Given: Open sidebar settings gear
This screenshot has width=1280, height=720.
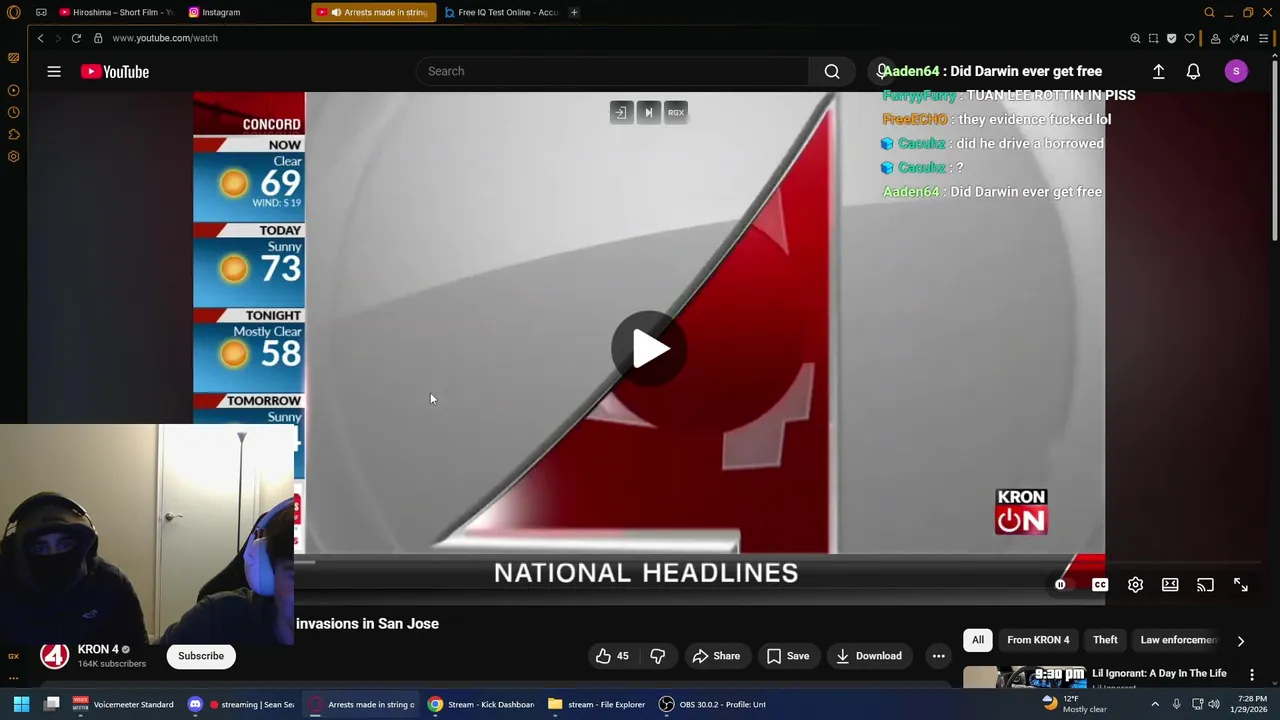Looking at the screenshot, I should 13,156.
